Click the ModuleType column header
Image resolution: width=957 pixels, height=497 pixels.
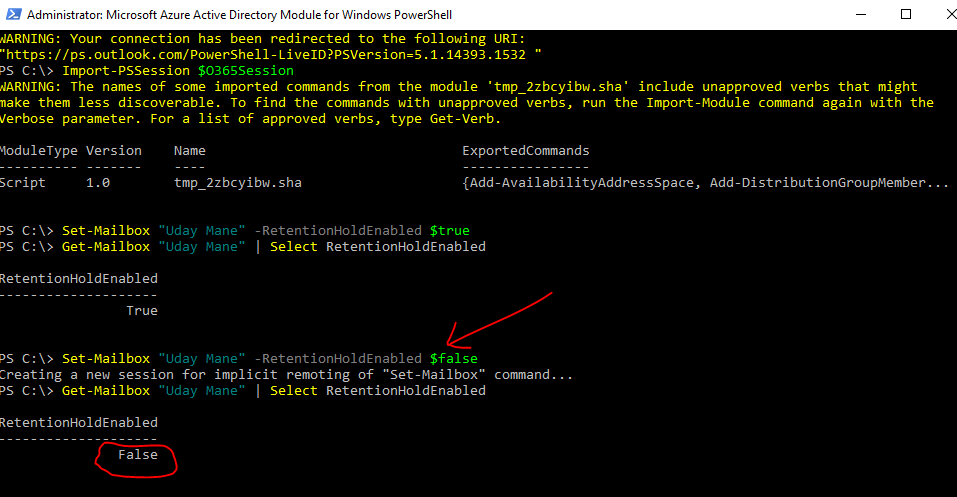[x=38, y=151]
